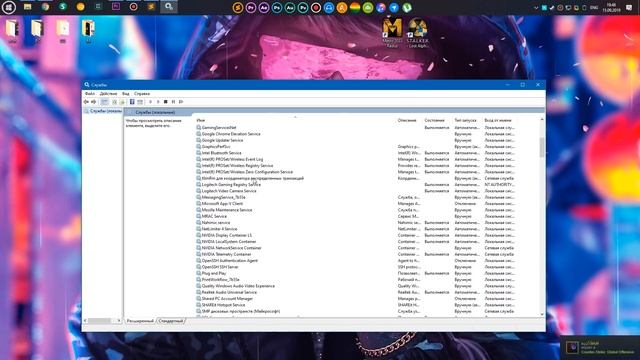Sort by the Тип запуска column header
The image size is (640, 360).
[x=467, y=120]
